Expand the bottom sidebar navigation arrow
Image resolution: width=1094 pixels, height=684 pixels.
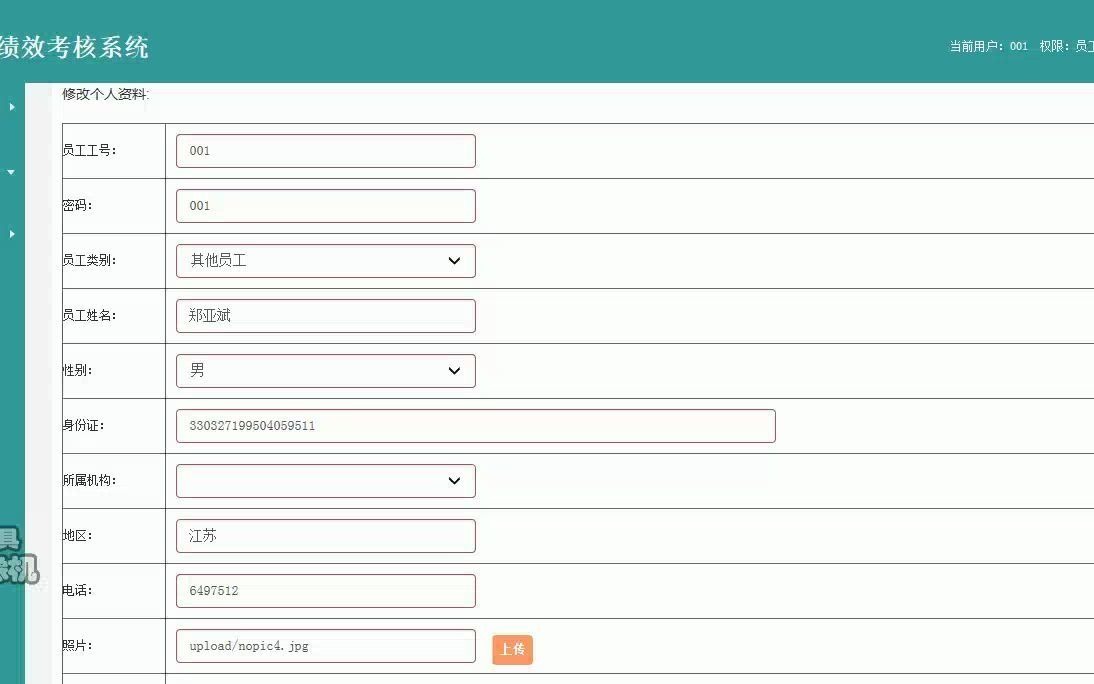pyautogui.click(x=11, y=234)
